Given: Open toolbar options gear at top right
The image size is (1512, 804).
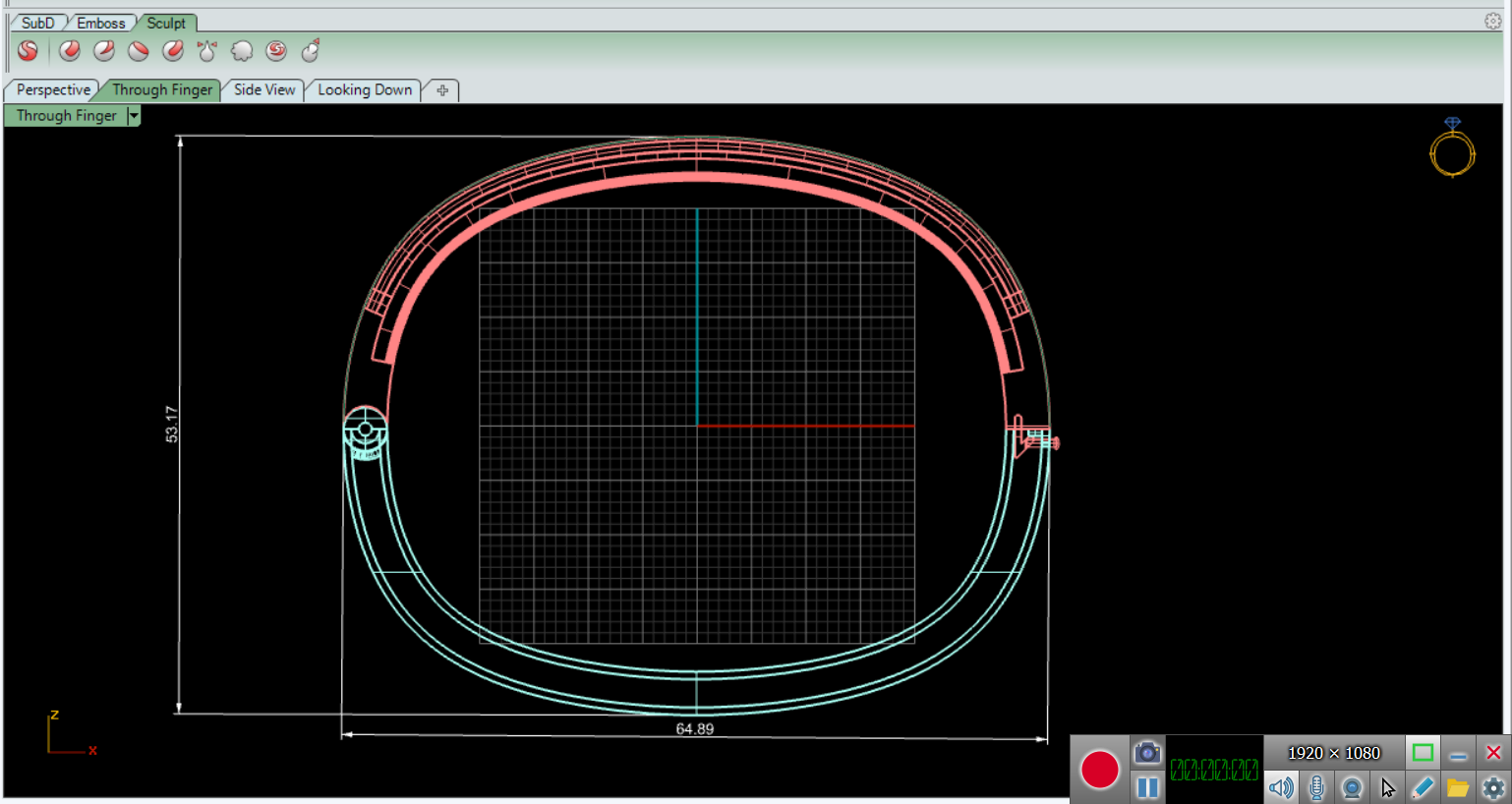Looking at the screenshot, I should coord(1492,21).
